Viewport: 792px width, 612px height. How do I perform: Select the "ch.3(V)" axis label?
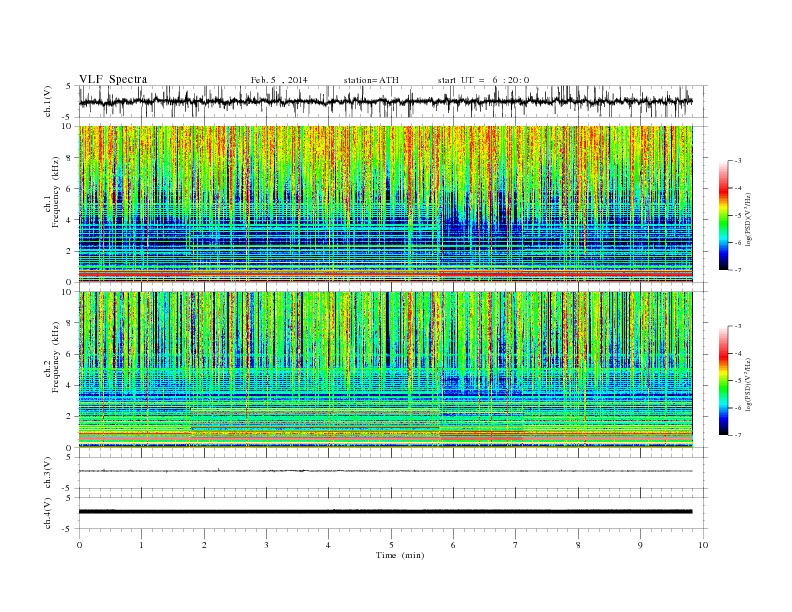tap(48, 473)
